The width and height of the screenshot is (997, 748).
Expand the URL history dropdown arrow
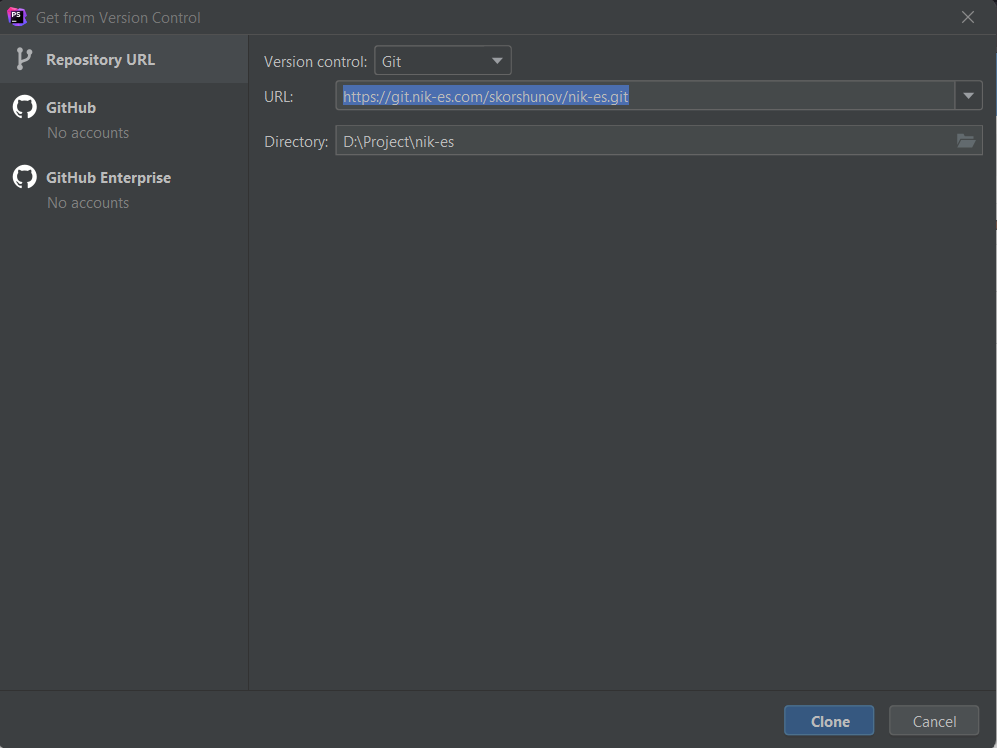[x=968, y=96]
